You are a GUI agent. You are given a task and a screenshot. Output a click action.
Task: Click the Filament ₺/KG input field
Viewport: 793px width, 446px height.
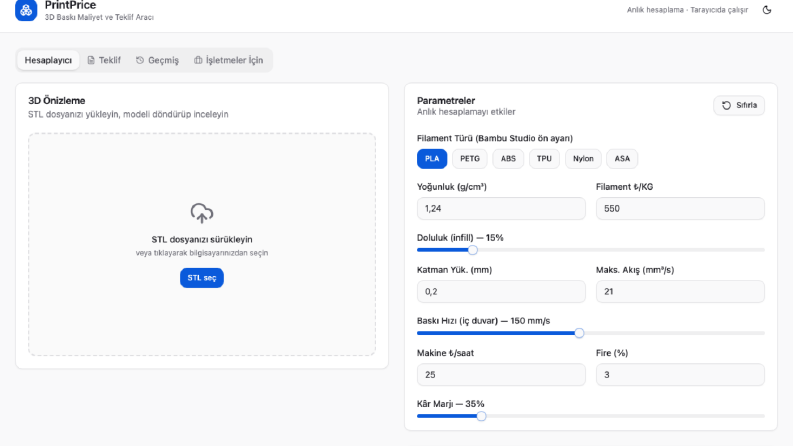[x=680, y=208]
